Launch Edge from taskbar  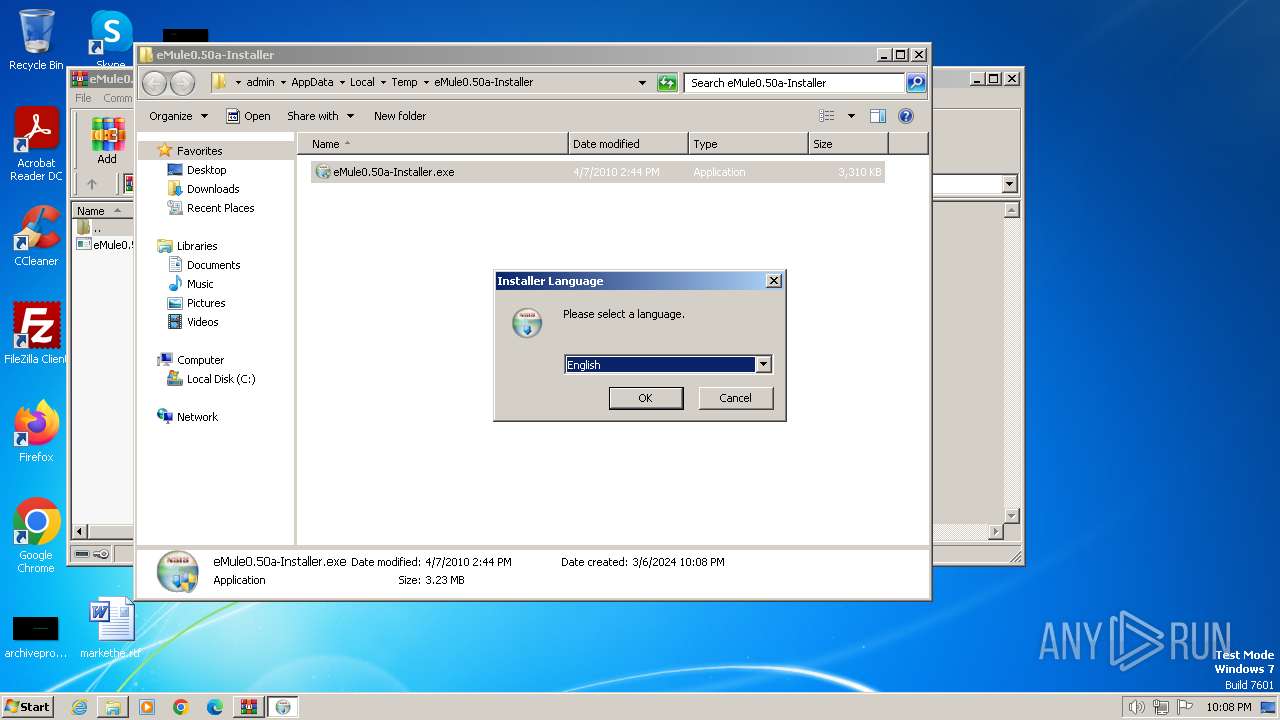click(215, 707)
